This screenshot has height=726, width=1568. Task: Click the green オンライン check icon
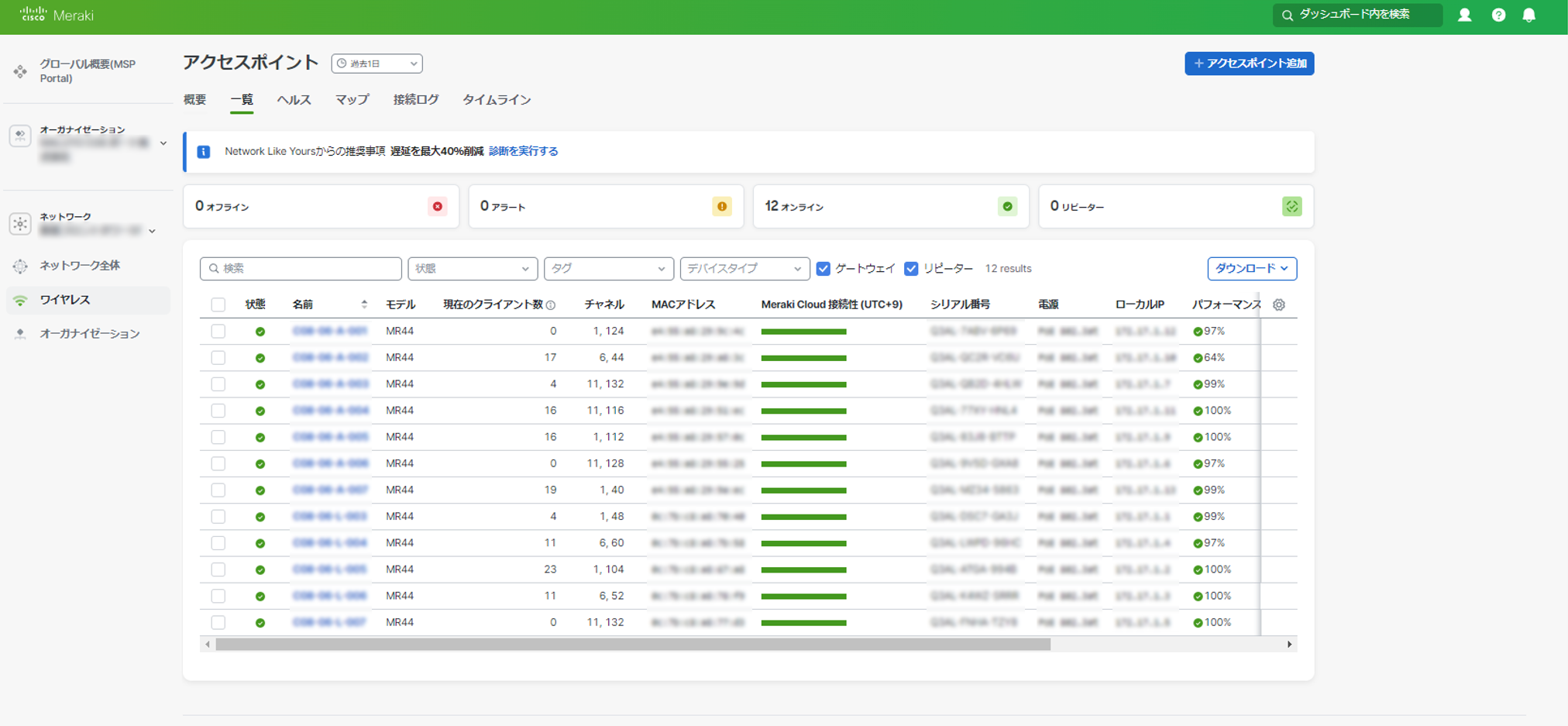click(x=1007, y=206)
